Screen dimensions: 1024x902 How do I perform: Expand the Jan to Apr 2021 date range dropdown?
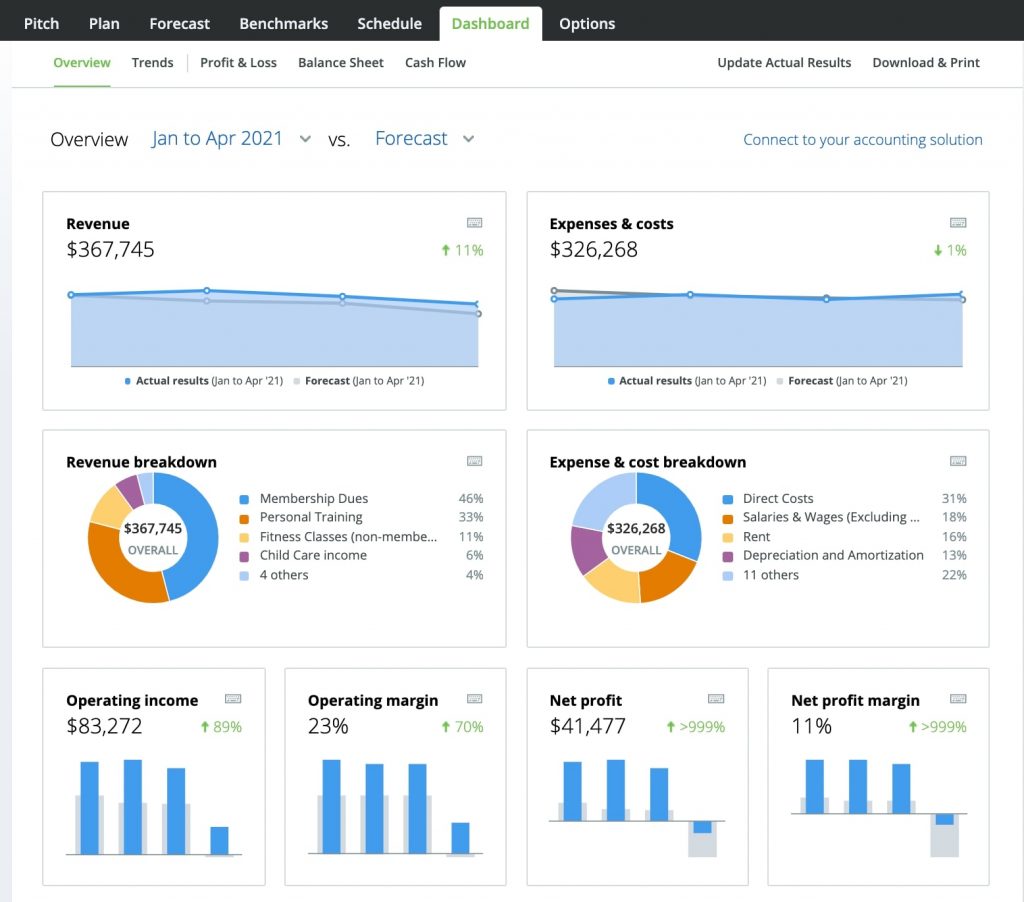tap(231, 138)
